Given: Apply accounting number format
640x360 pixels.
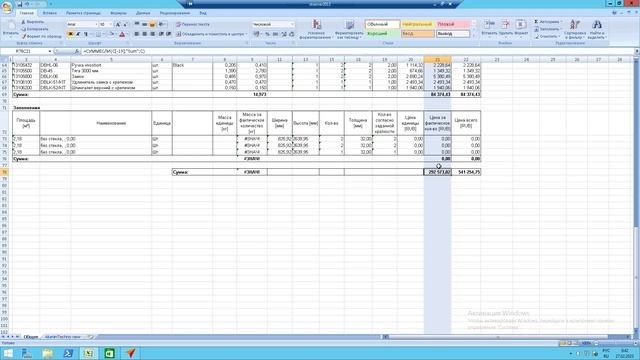Looking at the screenshot, I should pyautogui.click(x=257, y=34).
